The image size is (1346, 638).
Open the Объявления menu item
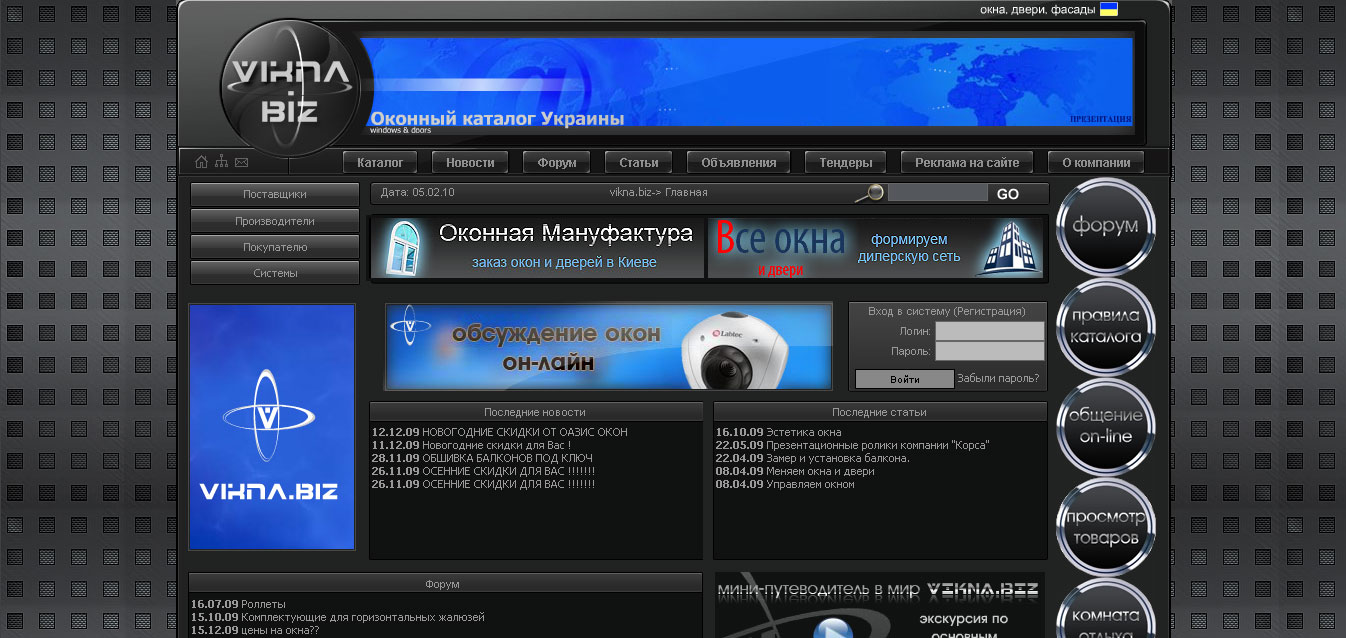(x=738, y=162)
